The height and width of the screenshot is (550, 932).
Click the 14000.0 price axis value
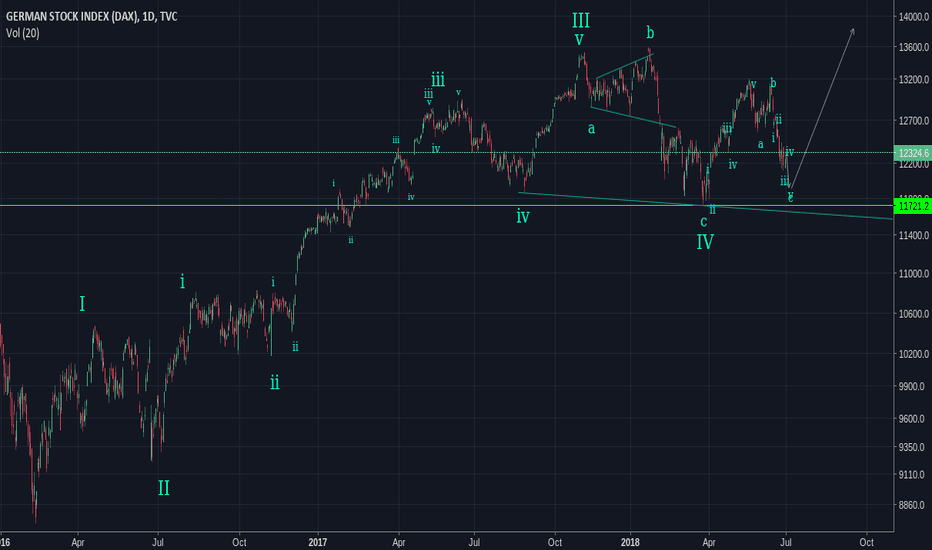tap(914, 17)
